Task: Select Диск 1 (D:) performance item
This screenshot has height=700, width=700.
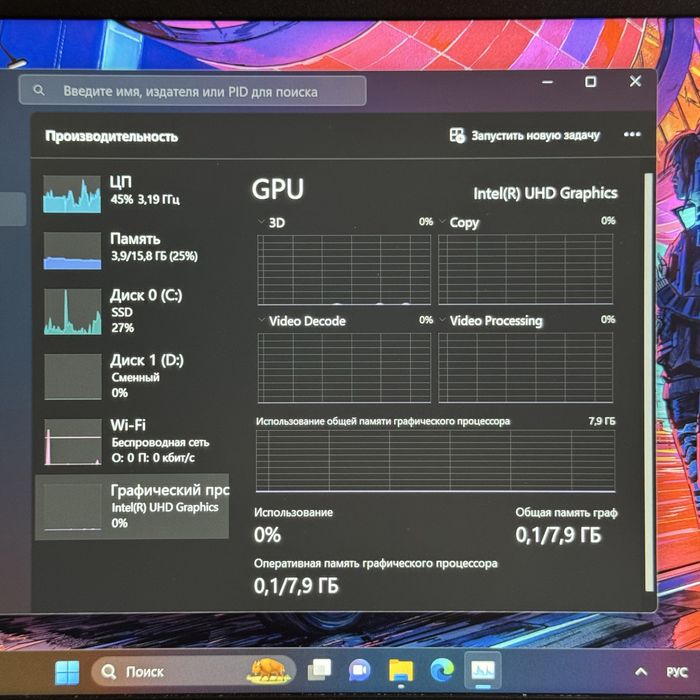Action: [132, 376]
